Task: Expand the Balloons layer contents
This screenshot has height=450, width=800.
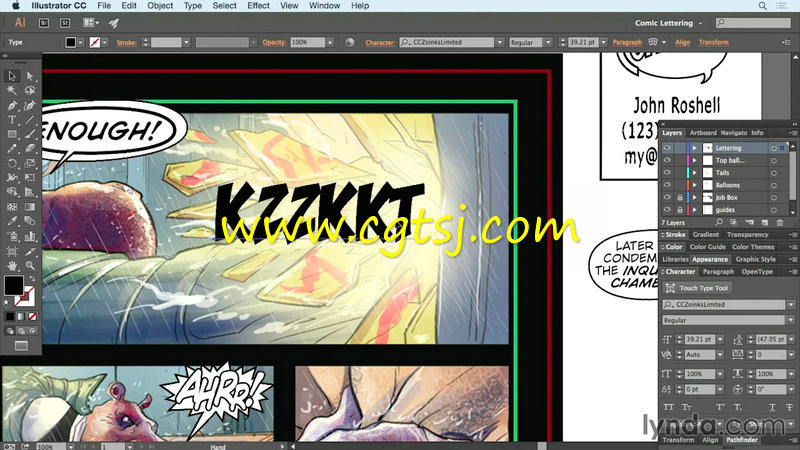Action: point(694,185)
